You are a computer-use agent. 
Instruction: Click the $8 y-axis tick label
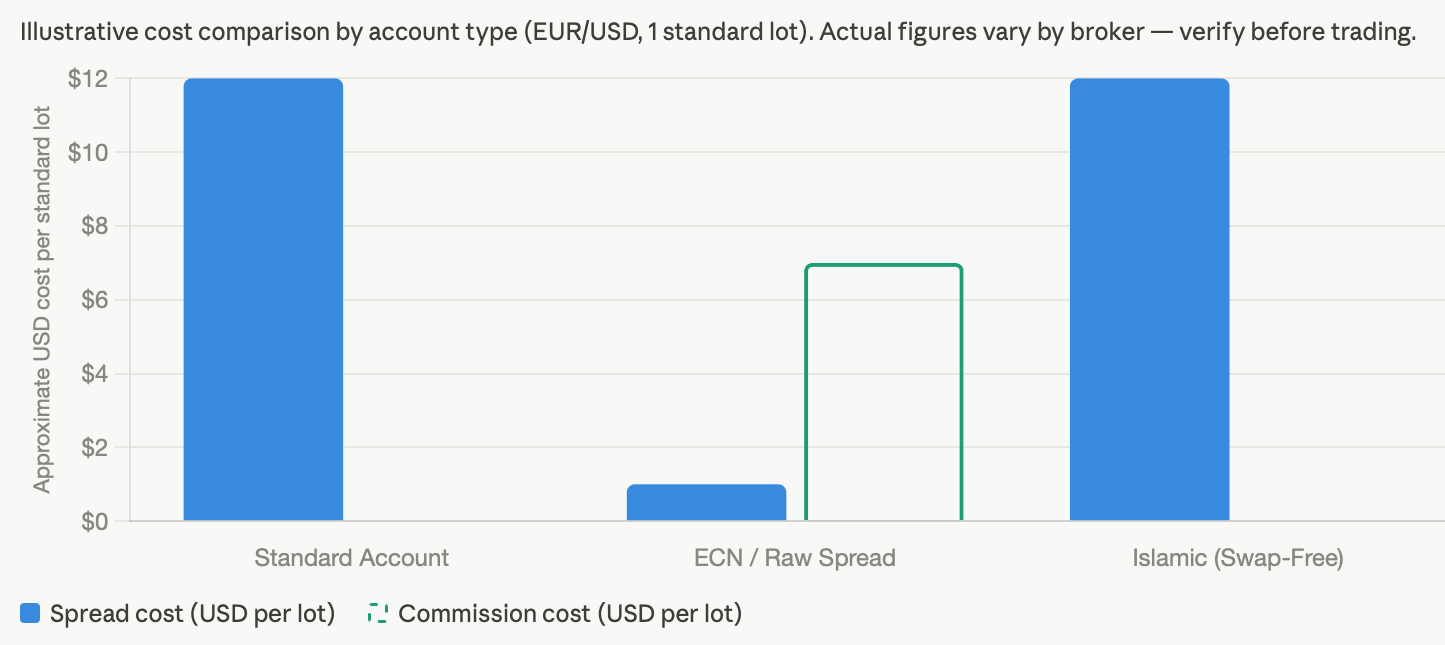pyautogui.click(x=94, y=226)
